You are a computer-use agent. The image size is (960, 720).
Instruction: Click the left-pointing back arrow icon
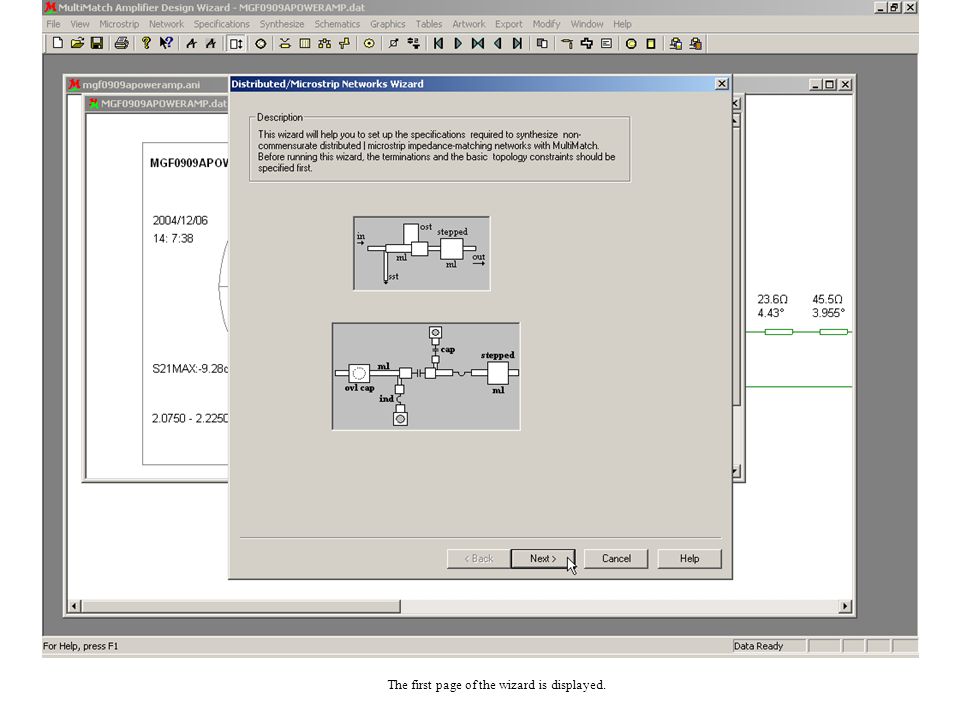(x=498, y=43)
